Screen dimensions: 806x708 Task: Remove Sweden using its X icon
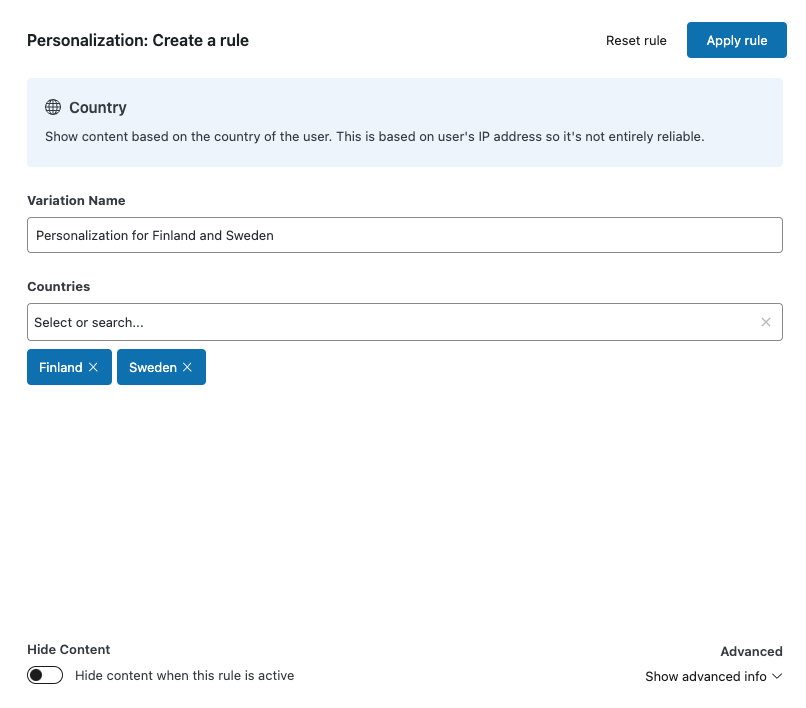187,367
